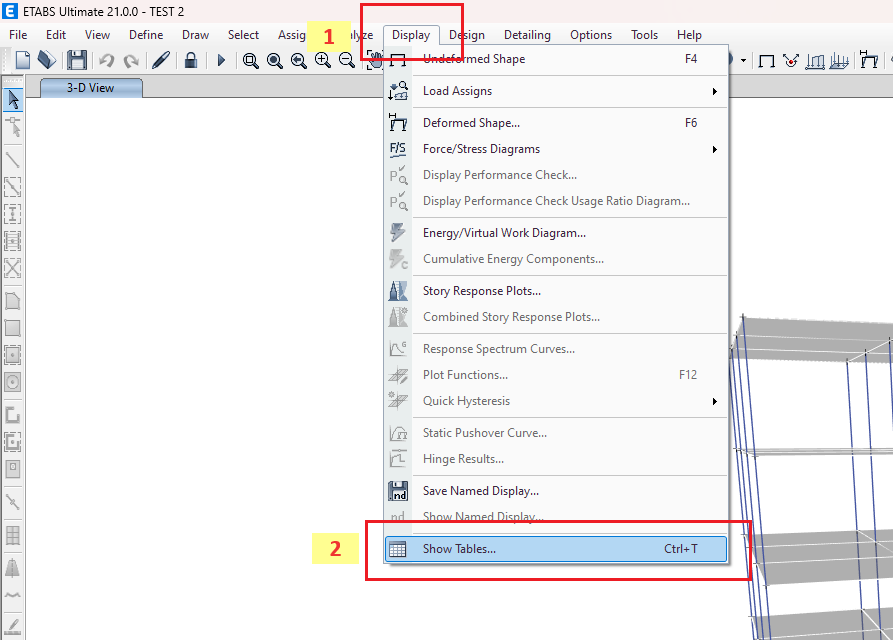Open Save Named Display option

(x=480, y=491)
